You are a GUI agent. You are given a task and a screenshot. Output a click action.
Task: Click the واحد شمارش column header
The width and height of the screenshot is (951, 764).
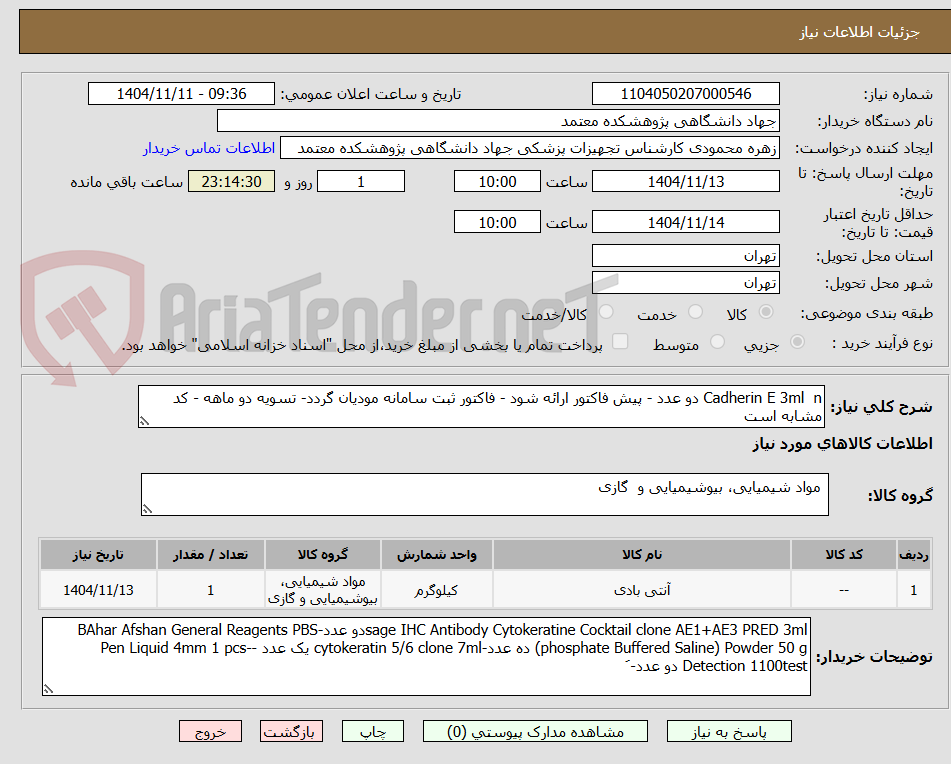point(437,555)
